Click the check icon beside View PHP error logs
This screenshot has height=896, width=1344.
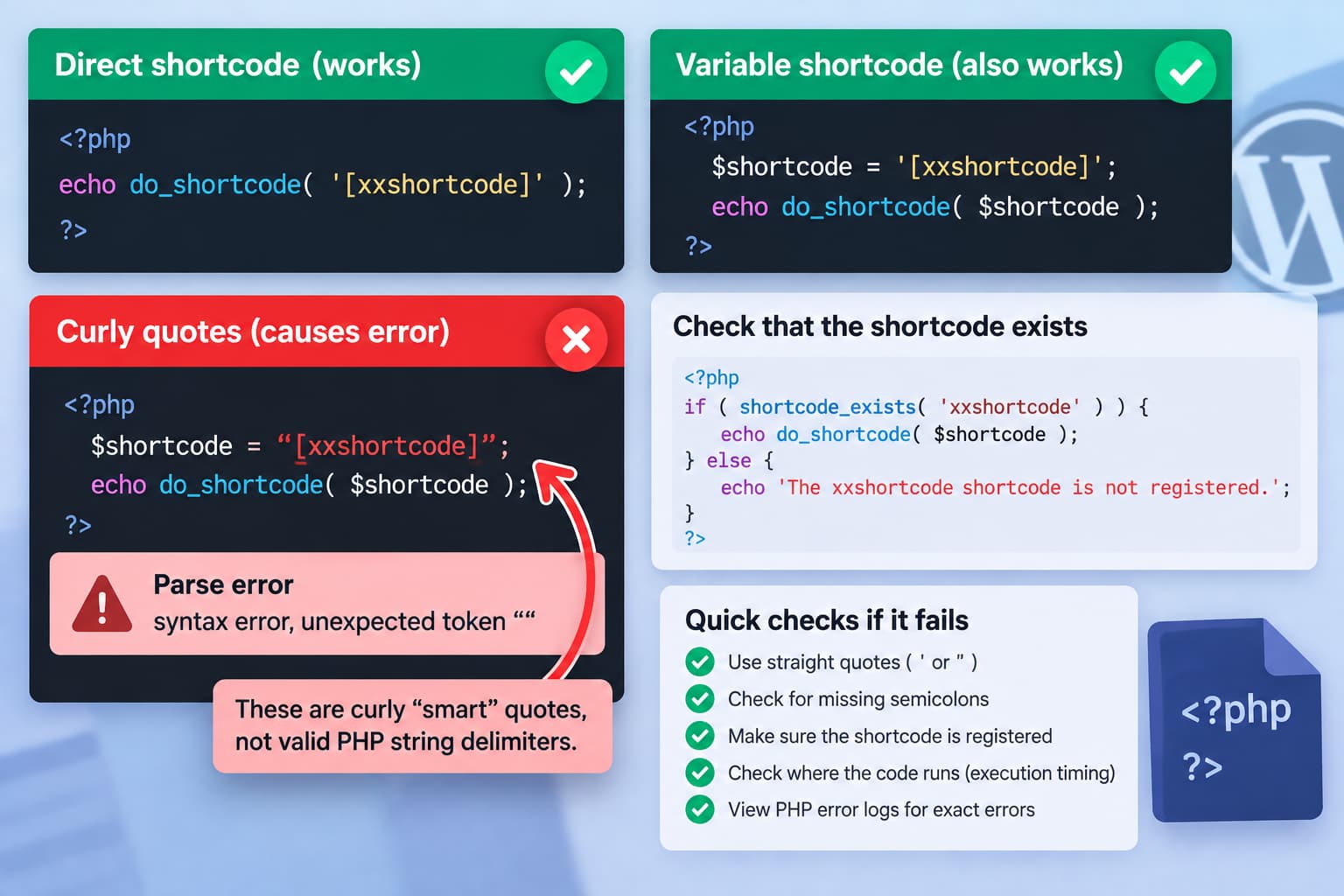point(700,808)
